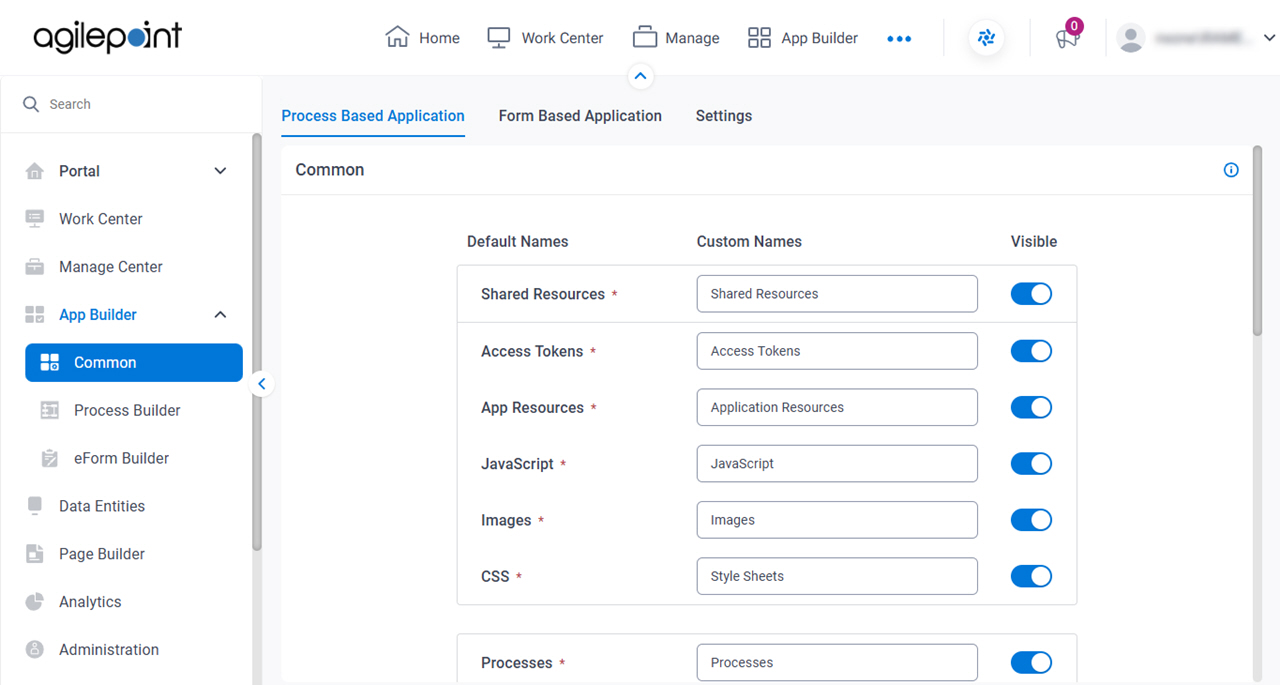Click the Manage briefcase icon
The height and width of the screenshot is (685, 1280).
click(645, 38)
